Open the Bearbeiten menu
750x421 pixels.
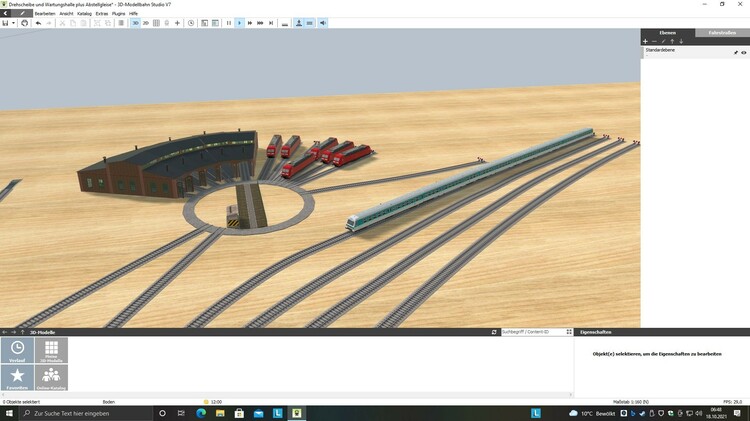44,13
